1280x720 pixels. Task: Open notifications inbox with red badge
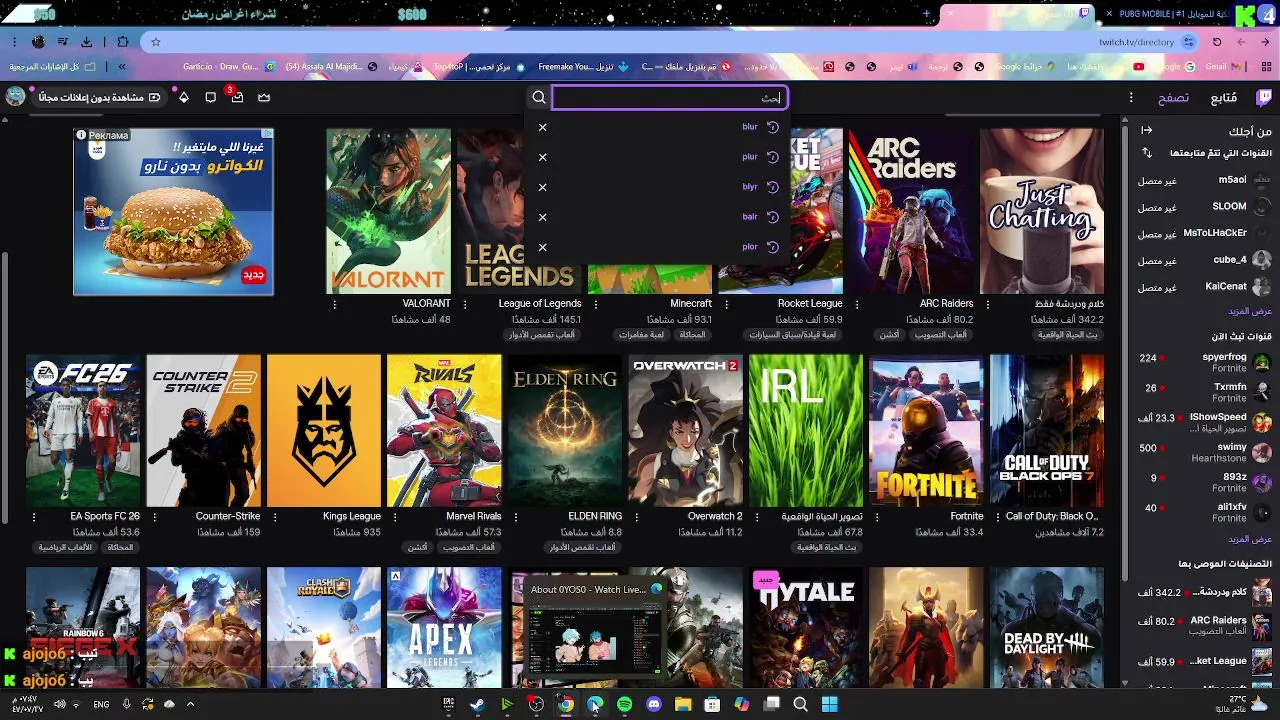(236, 97)
